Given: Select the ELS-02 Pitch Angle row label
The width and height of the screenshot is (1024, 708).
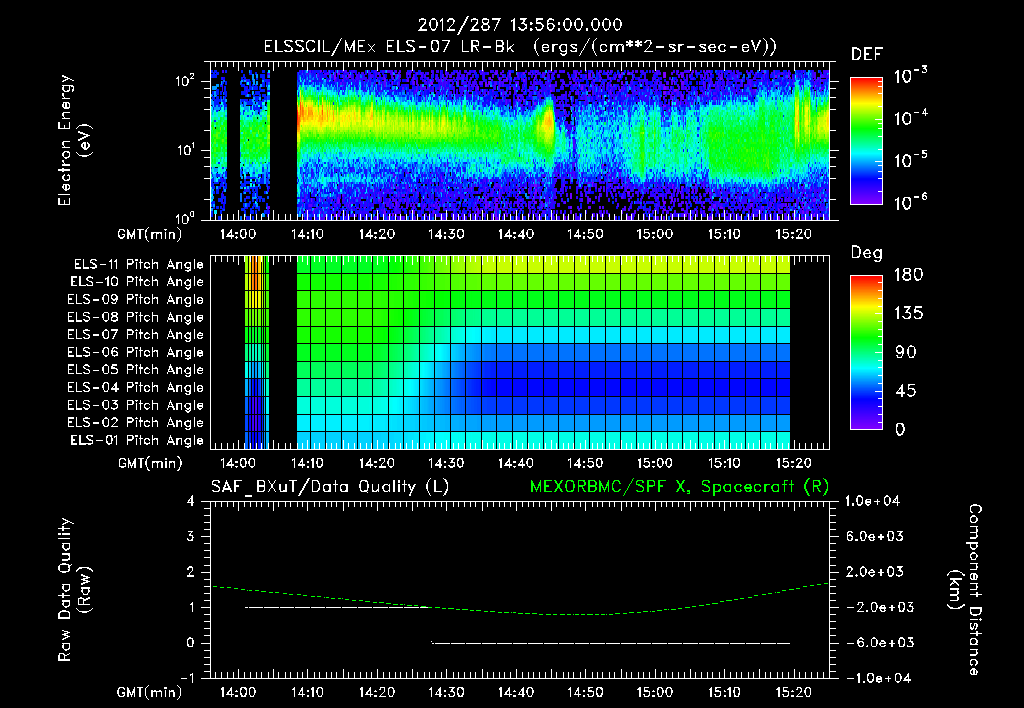Looking at the screenshot, I should [x=135, y=423].
